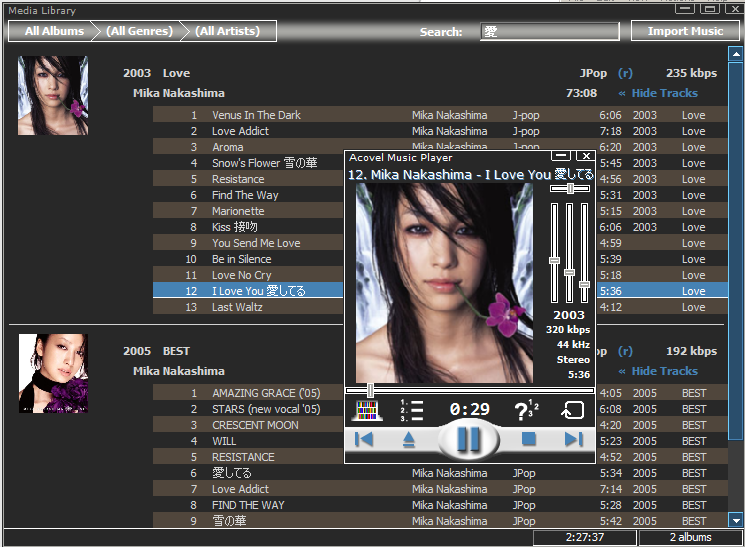The image size is (745, 547).
Task: Click the Import Music button
Action: pyautogui.click(x=685, y=31)
